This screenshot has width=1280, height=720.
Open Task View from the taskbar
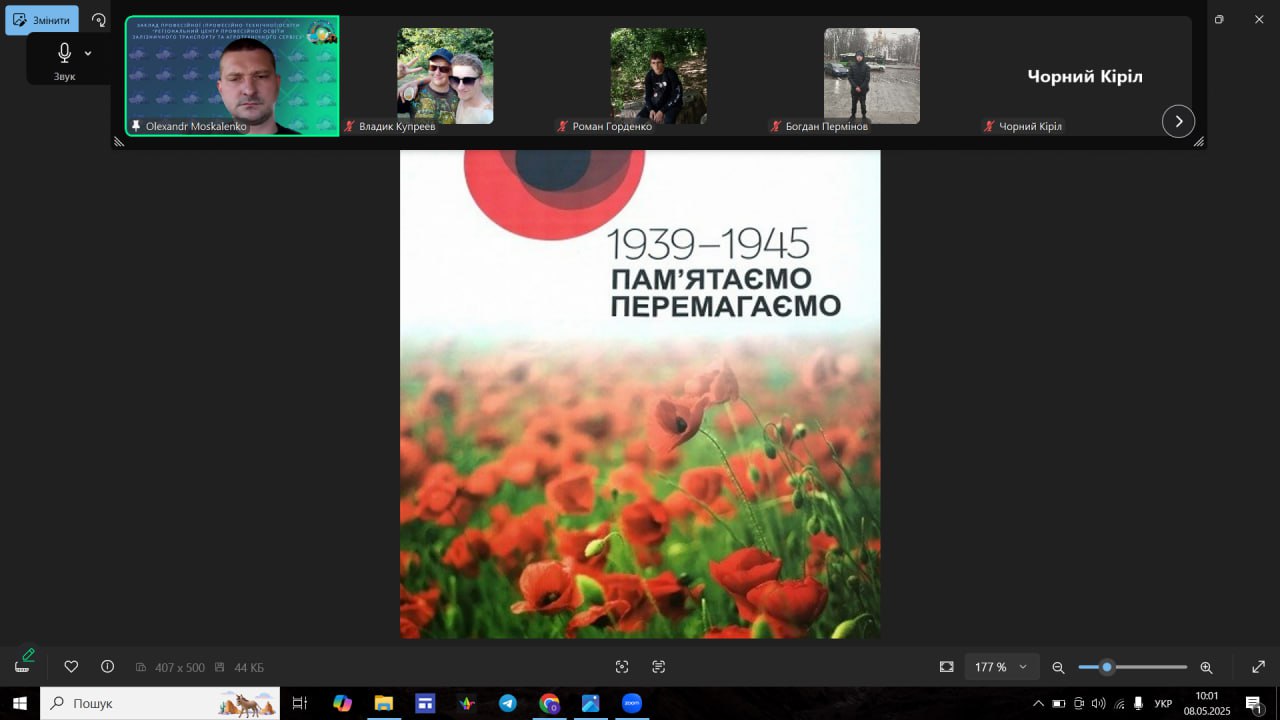click(x=299, y=703)
